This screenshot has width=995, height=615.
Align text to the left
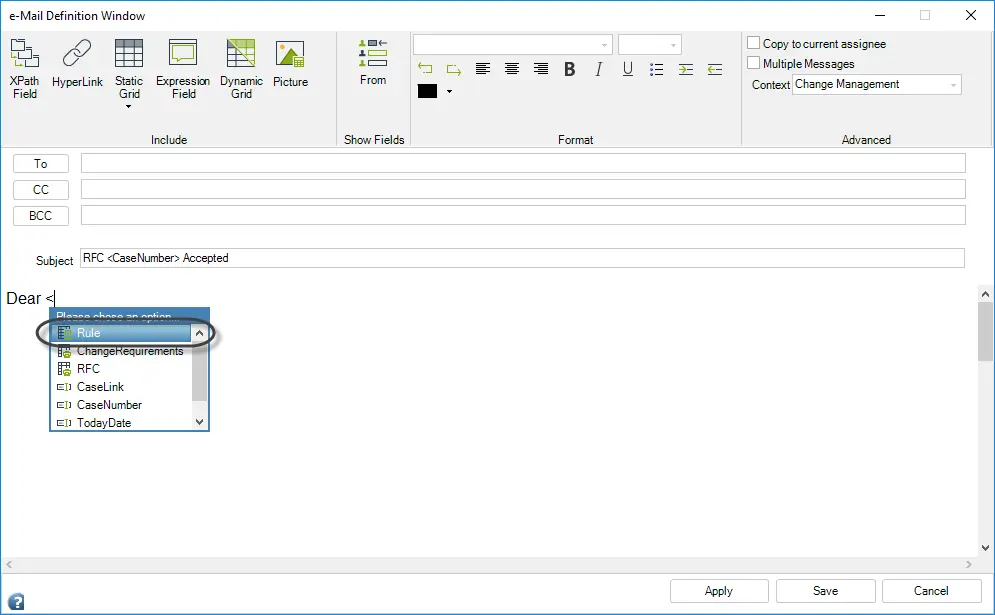click(483, 69)
